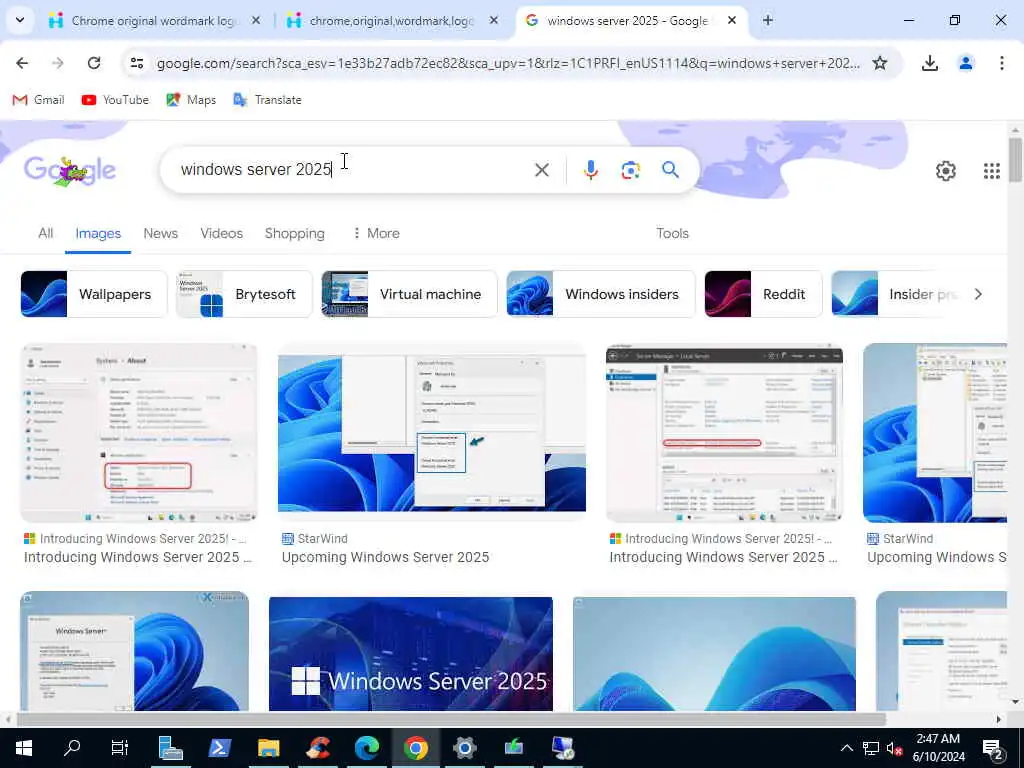Click the Chrome taskbar icon
The image size is (1024, 768).
click(415, 748)
